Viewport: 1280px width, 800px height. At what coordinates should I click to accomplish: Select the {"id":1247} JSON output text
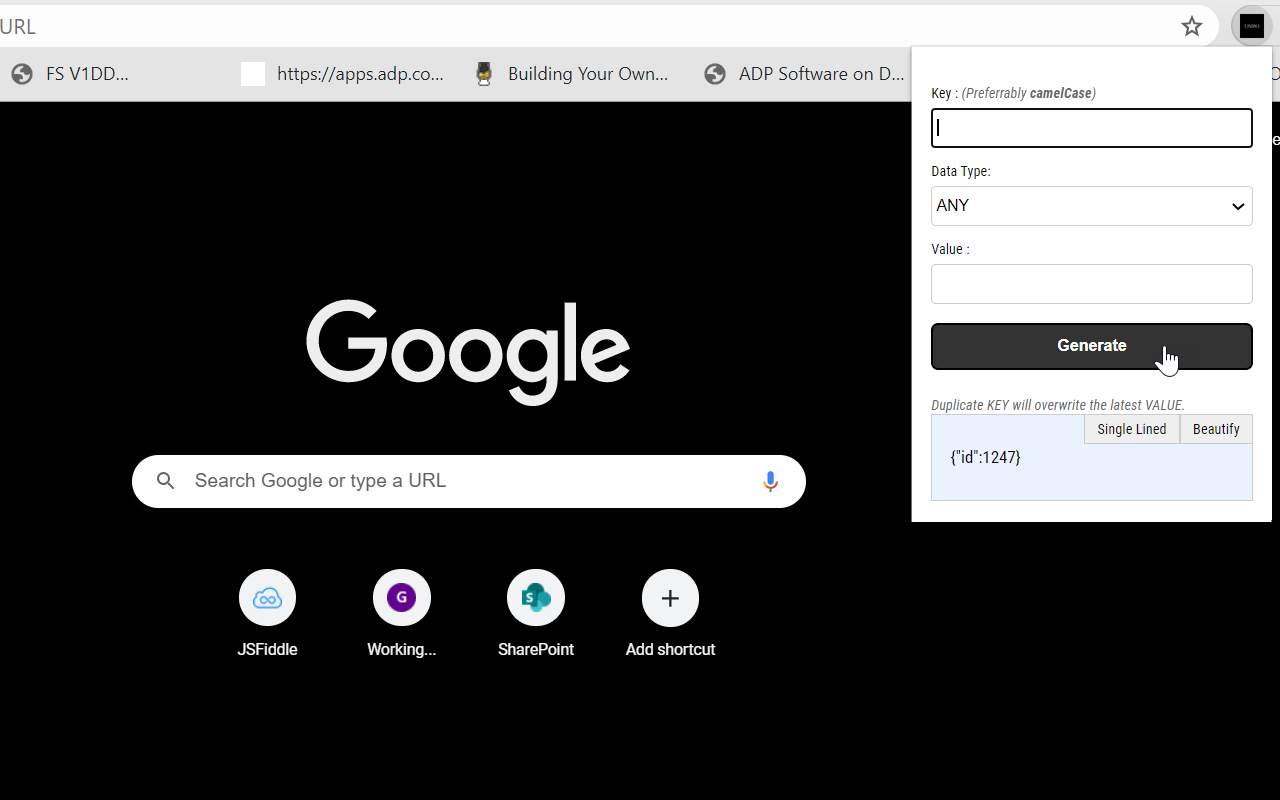click(x=985, y=458)
